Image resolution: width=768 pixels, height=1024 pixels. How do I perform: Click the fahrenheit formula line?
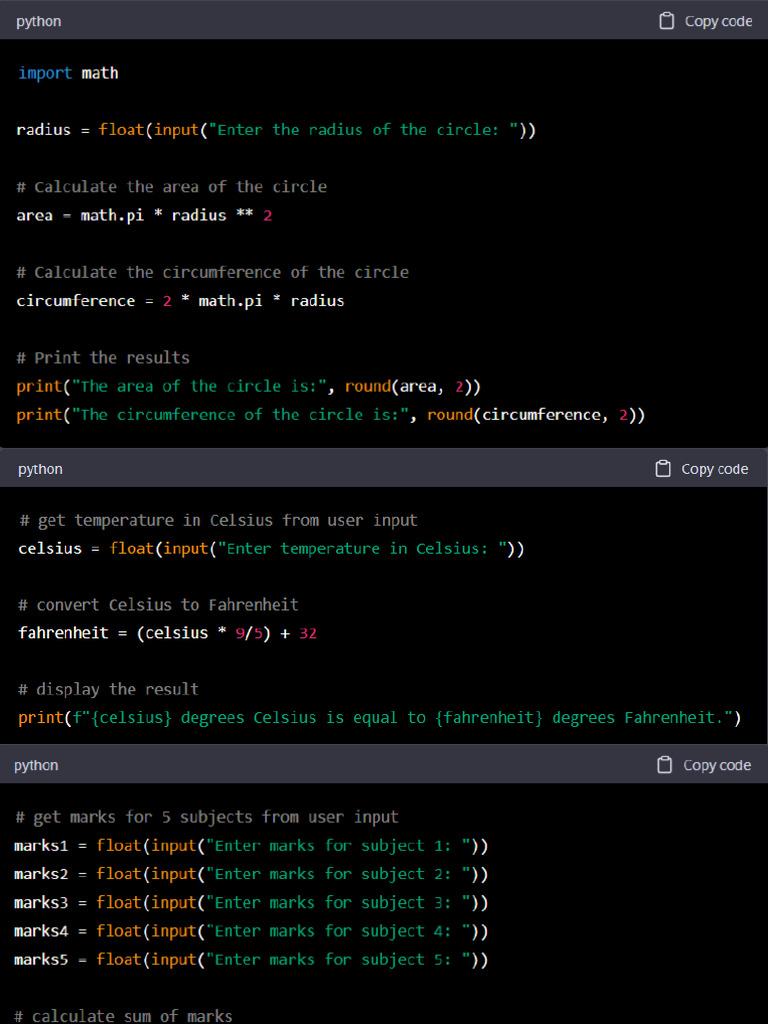[167, 633]
